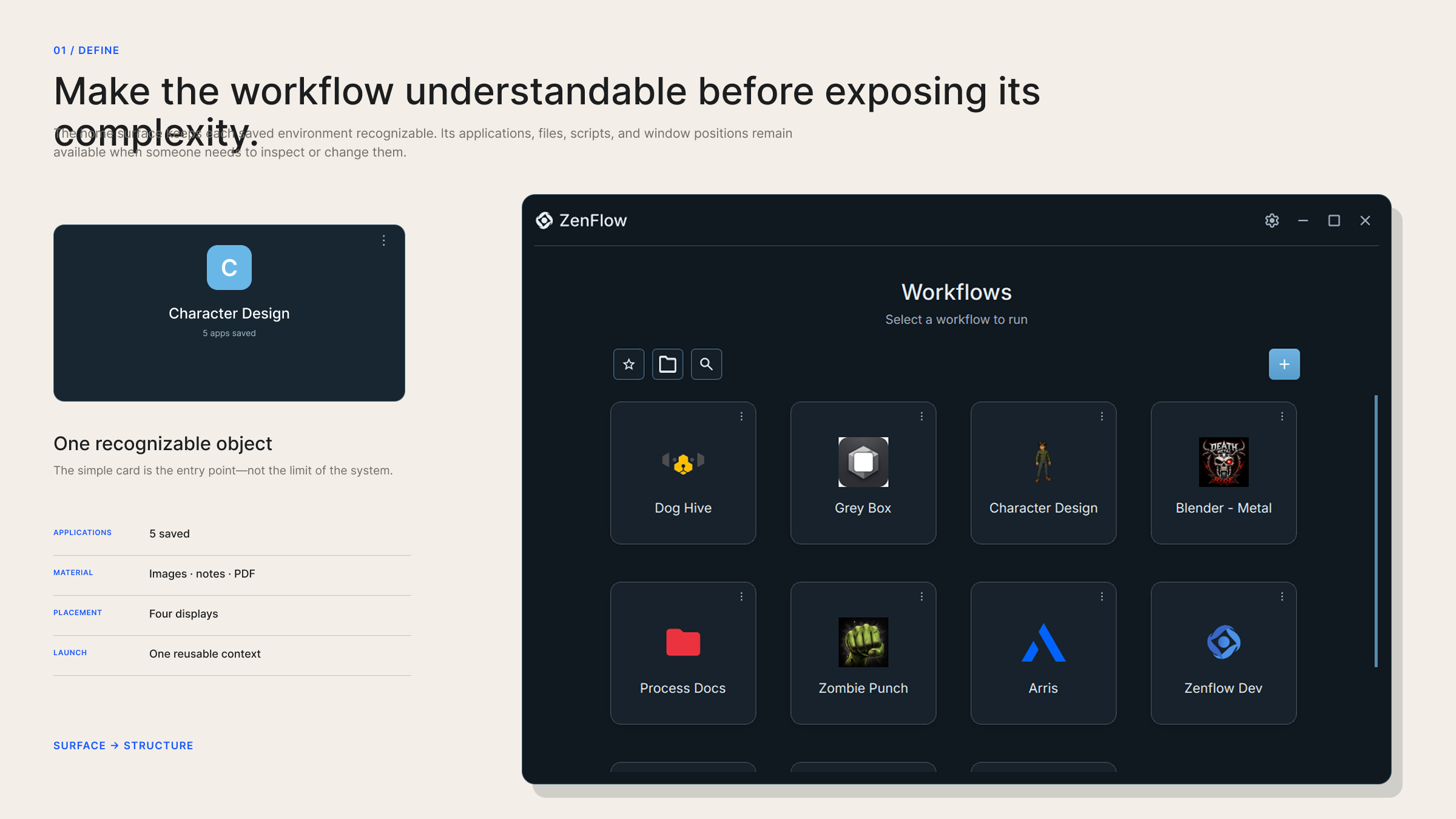Screen dimensions: 1456x819
Task: Click the Workflows heading
Action: pyautogui.click(x=957, y=292)
